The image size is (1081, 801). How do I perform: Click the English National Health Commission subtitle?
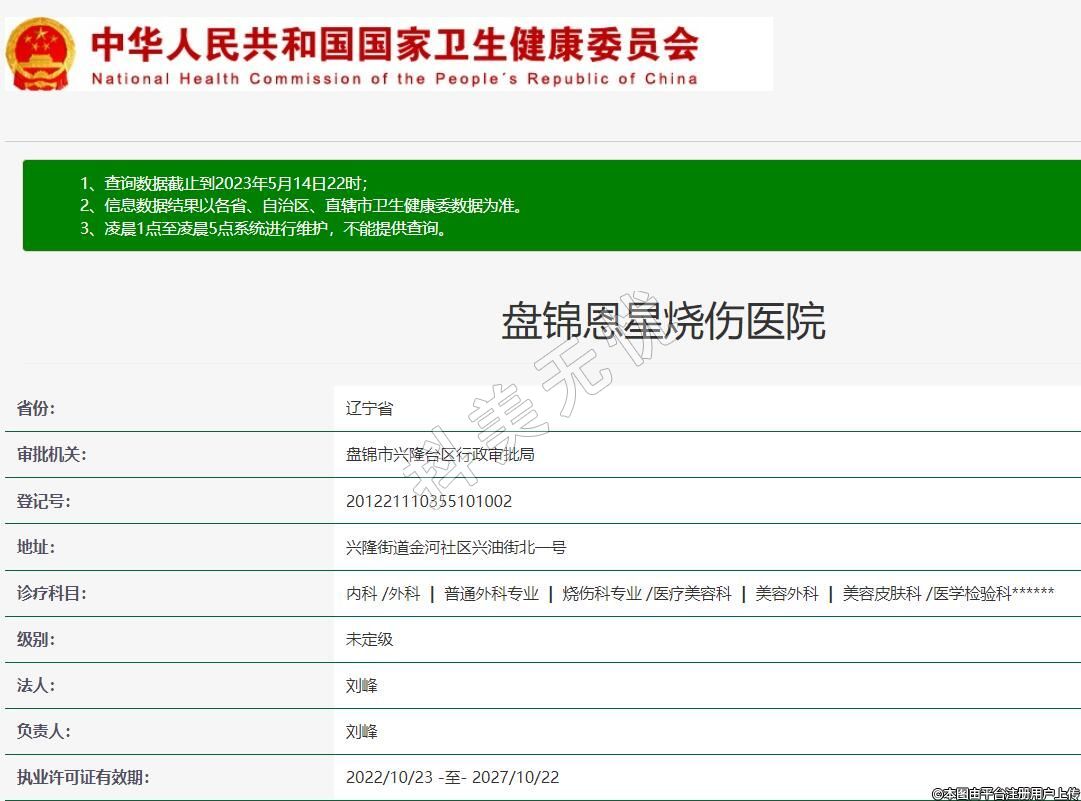pos(394,79)
